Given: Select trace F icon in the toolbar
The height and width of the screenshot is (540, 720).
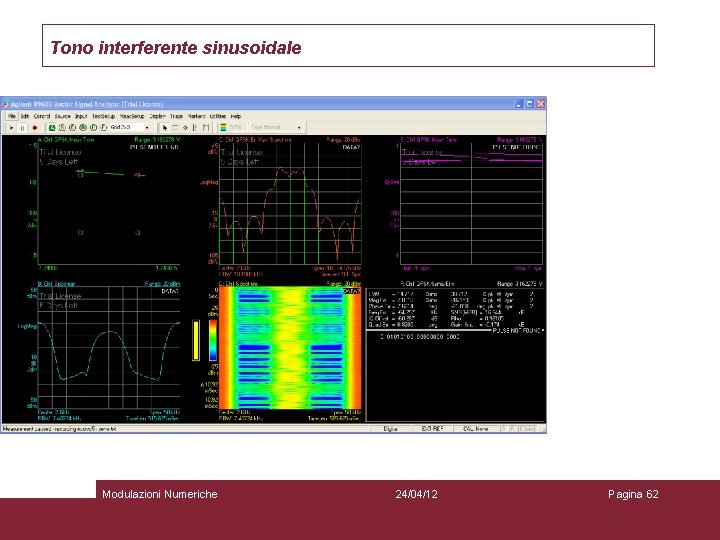Looking at the screenshot, I should 104,128.
